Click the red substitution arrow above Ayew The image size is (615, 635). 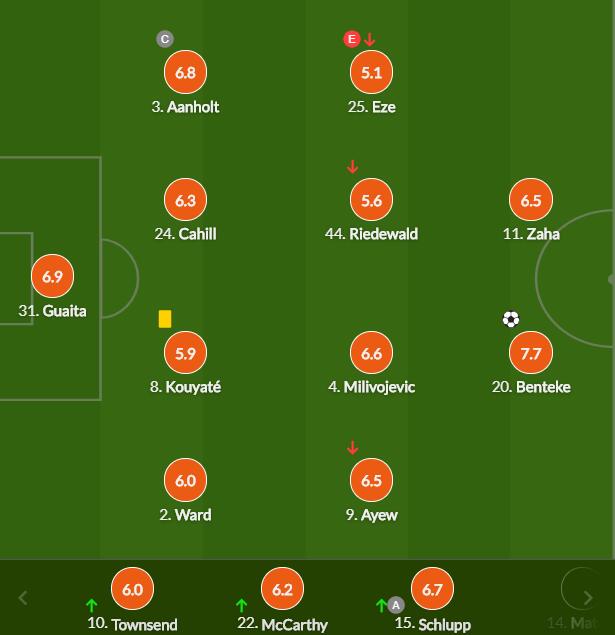[x=353, y=448]
